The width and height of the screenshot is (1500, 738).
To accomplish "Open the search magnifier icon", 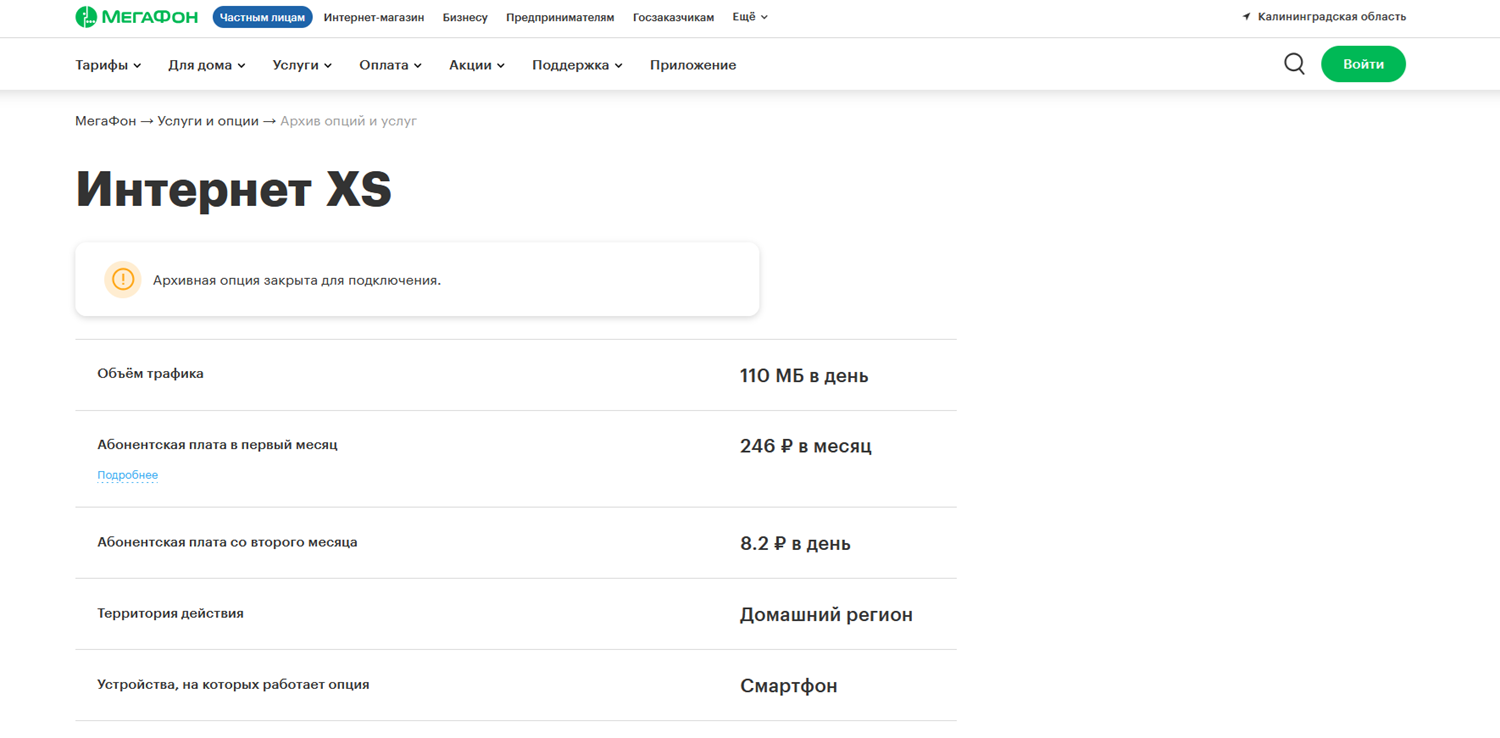I will coord(1294,64).
